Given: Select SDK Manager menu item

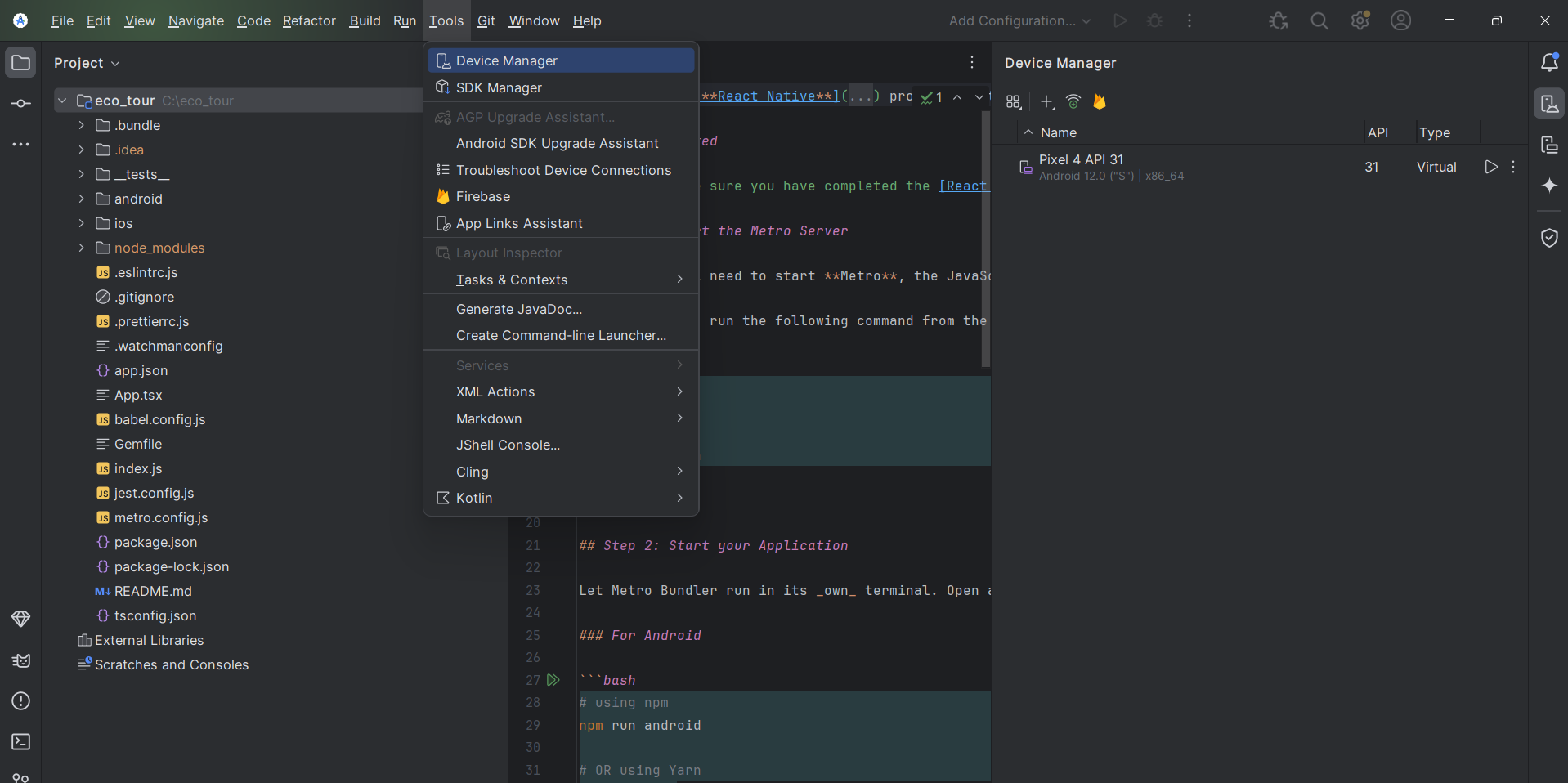Looking at the screenshot, I should [561, 87].
